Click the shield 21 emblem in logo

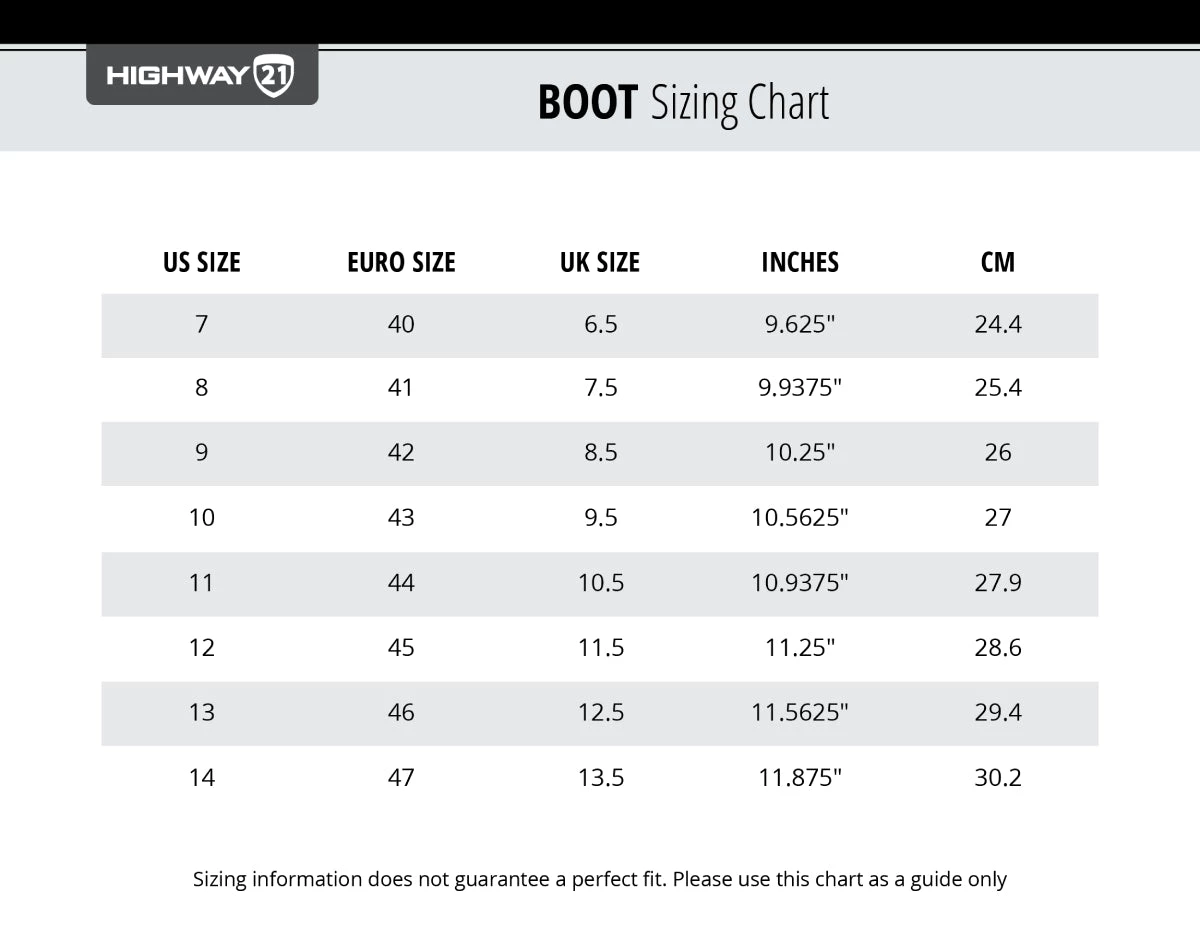(x=274, y=75)
